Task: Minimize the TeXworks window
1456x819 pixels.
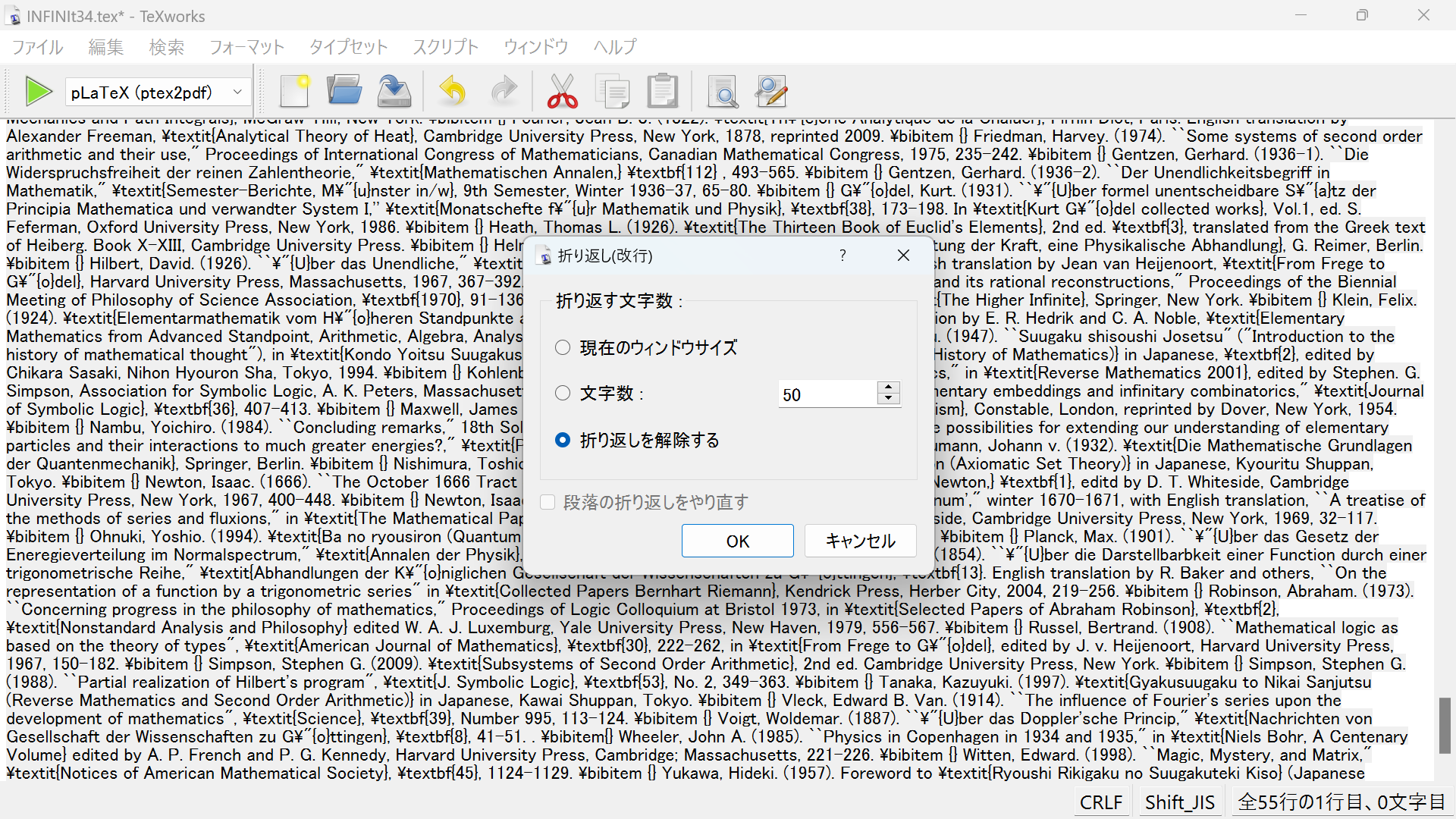Action: 1301,15
